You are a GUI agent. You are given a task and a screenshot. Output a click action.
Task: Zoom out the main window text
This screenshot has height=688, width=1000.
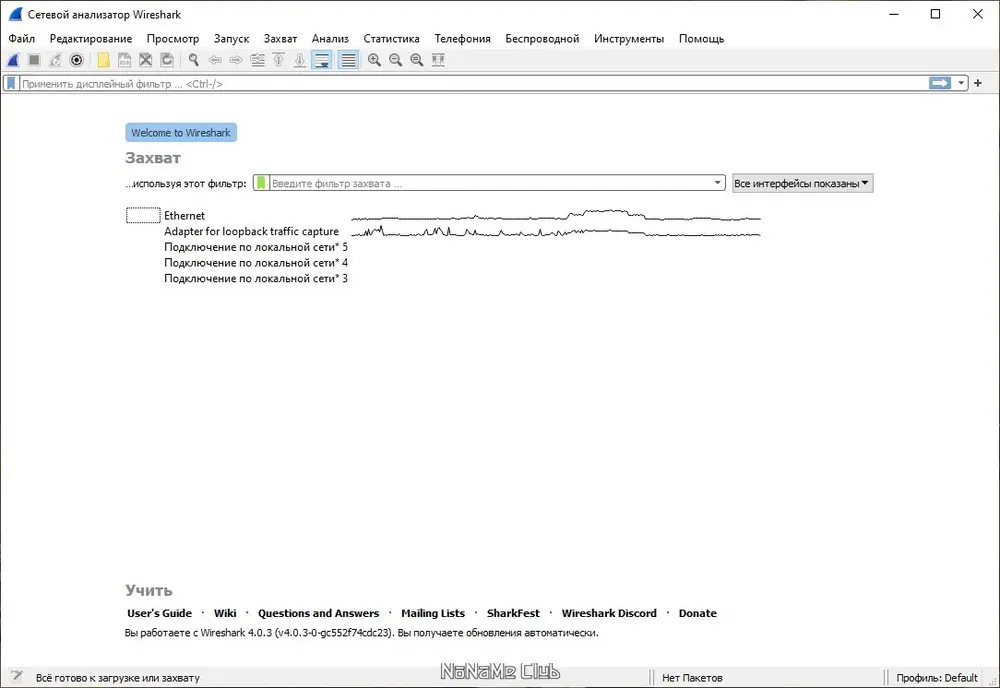[395, 60]
